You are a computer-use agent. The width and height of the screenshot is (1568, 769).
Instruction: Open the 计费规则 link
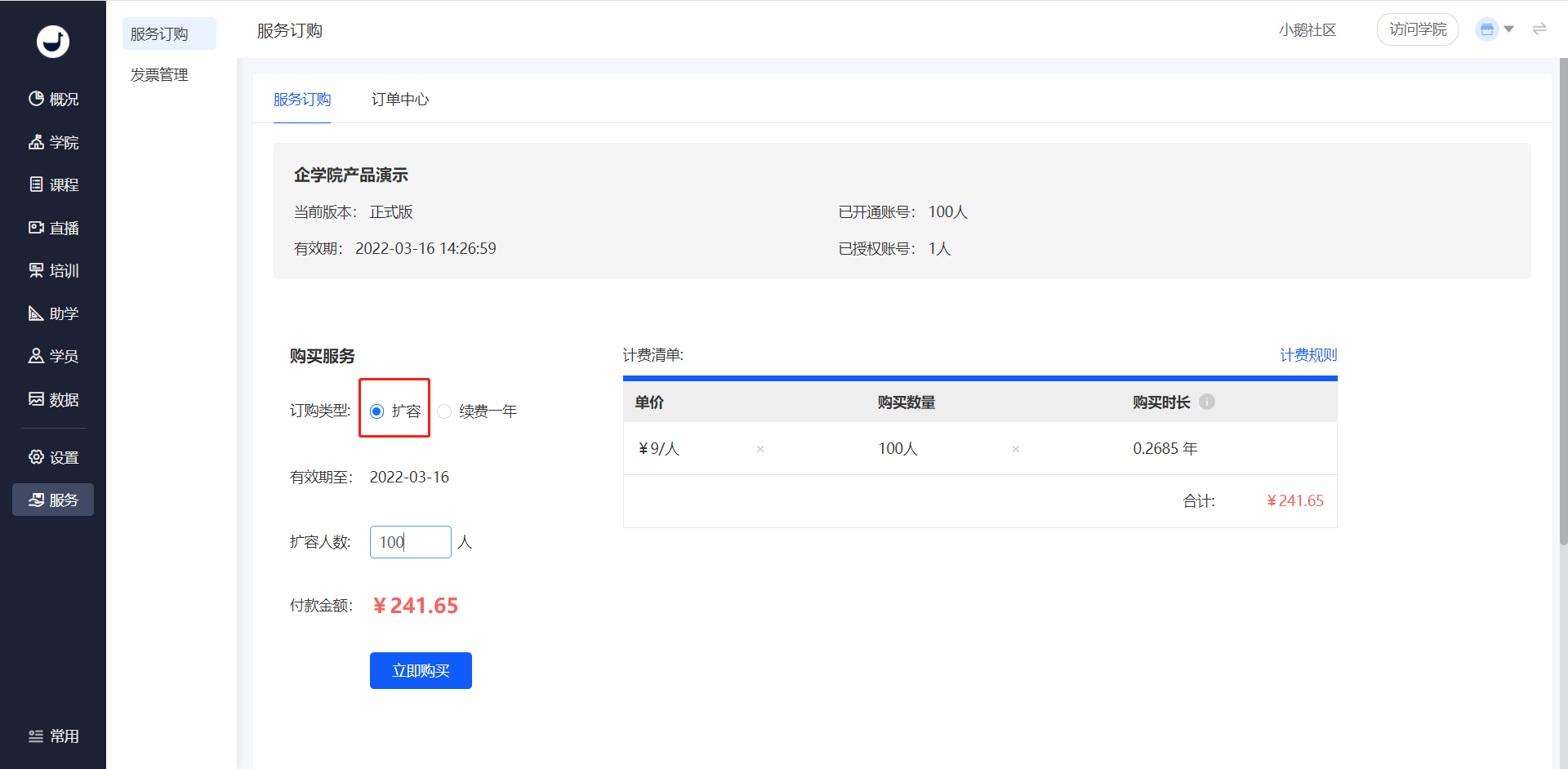click(1308, 355)
